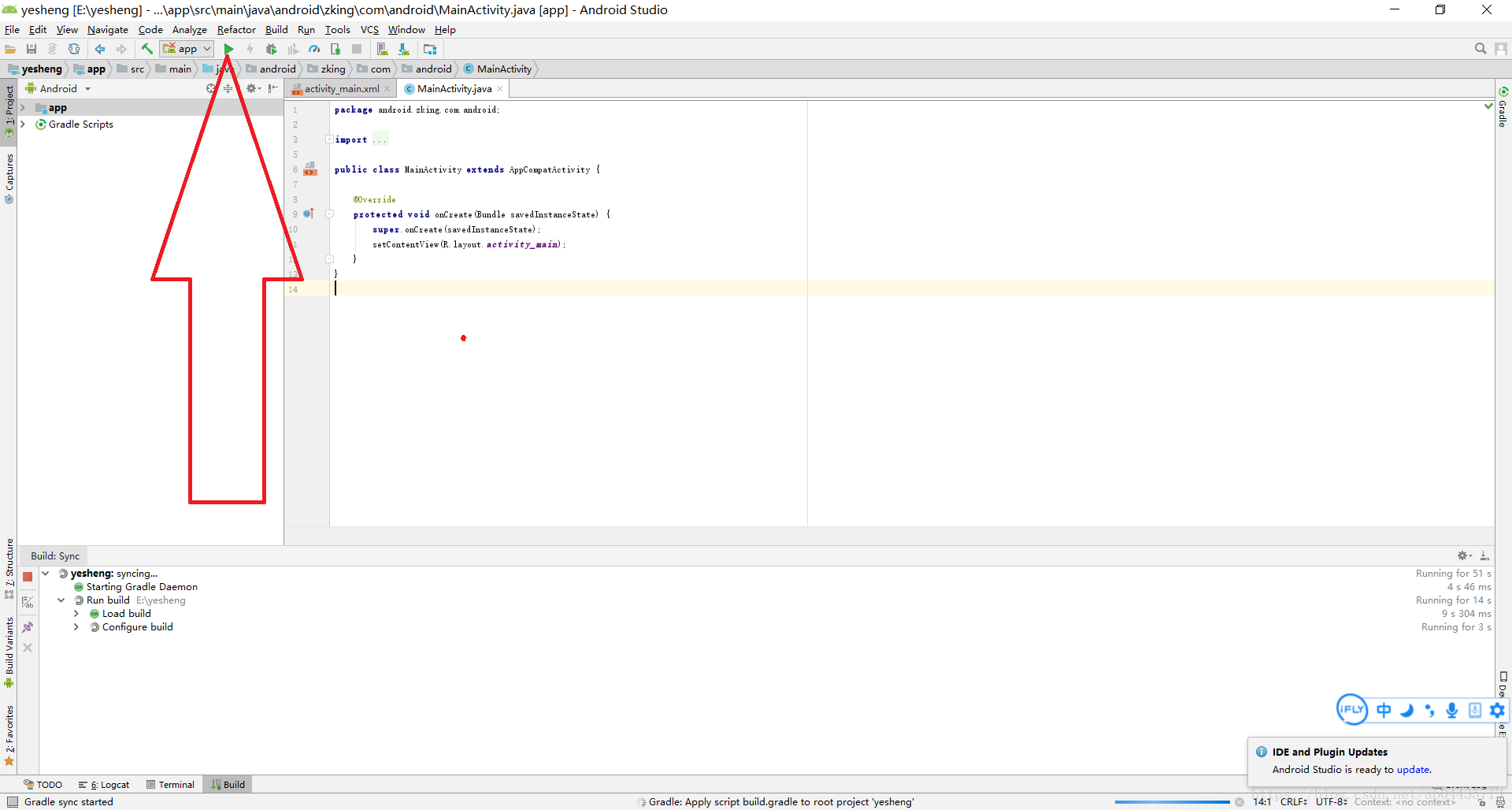Select the yesheng breadcrumb
Viewport: 1512px width, 810px height.
(35, 69)
